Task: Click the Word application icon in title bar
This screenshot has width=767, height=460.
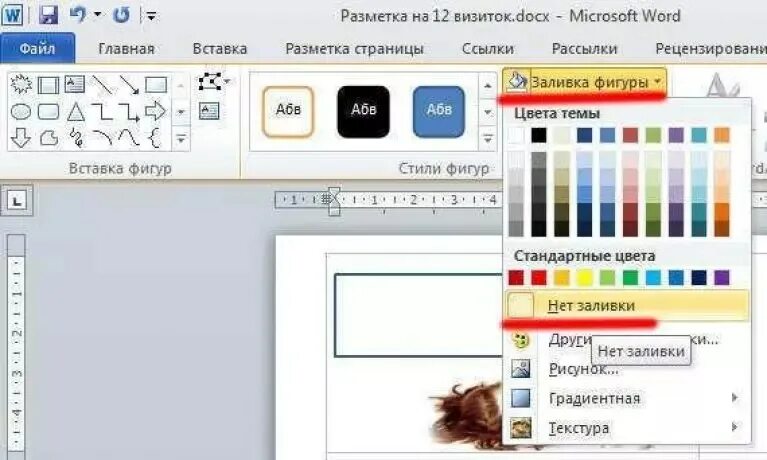Action: (12, 15)
